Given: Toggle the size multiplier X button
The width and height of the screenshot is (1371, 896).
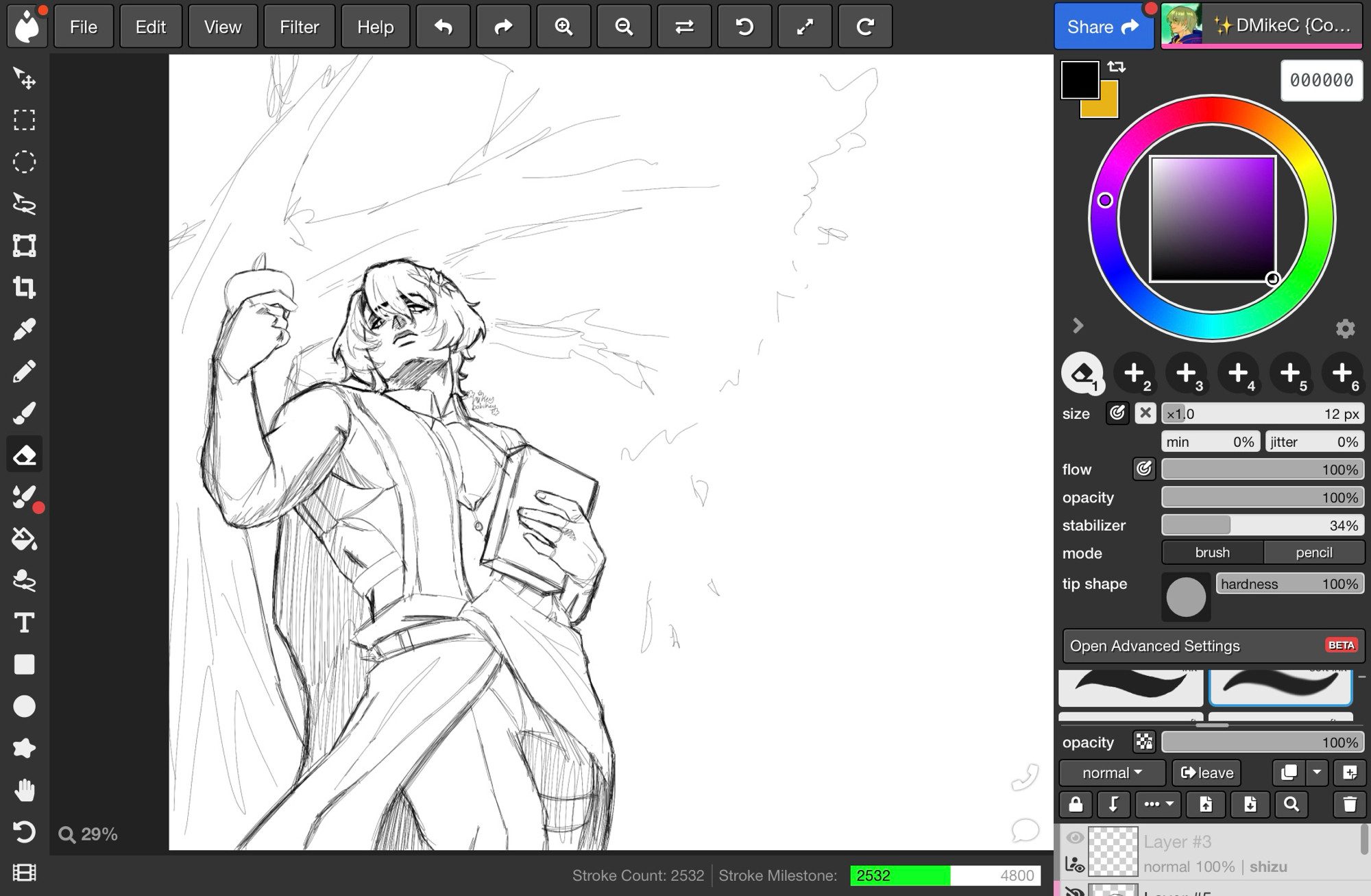Looking at the screenshot, I should click(x=1145, y=413).
